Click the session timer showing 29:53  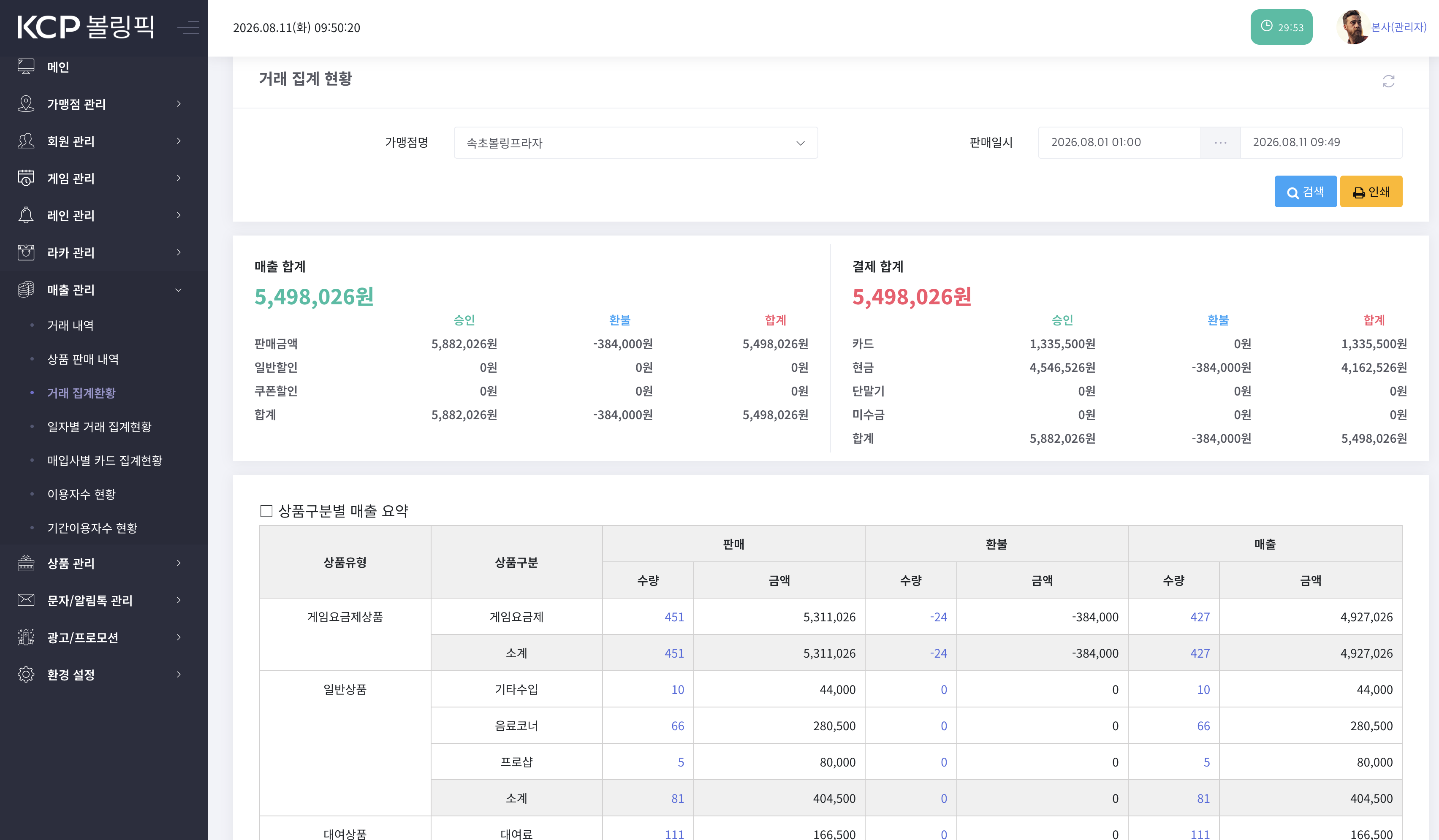point(1281,27)
